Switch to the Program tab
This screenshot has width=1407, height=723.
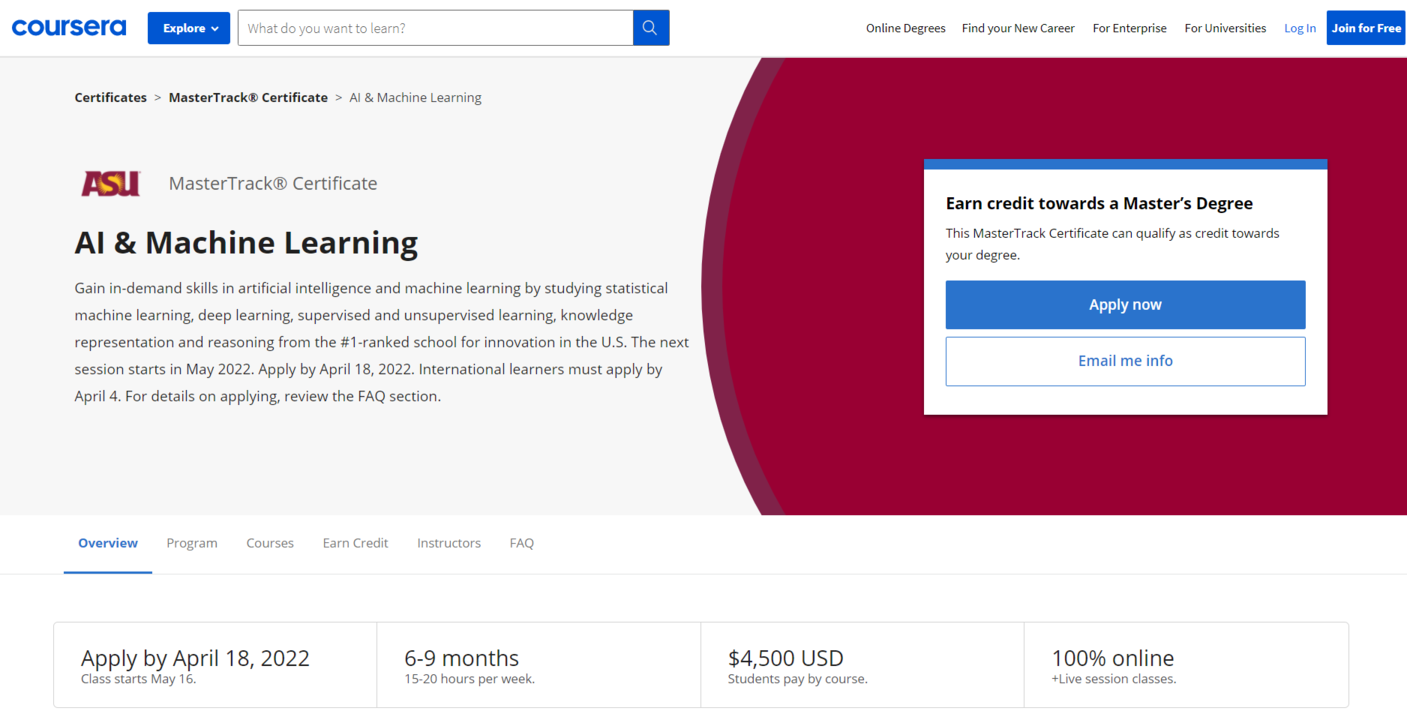tap(192, 543)
